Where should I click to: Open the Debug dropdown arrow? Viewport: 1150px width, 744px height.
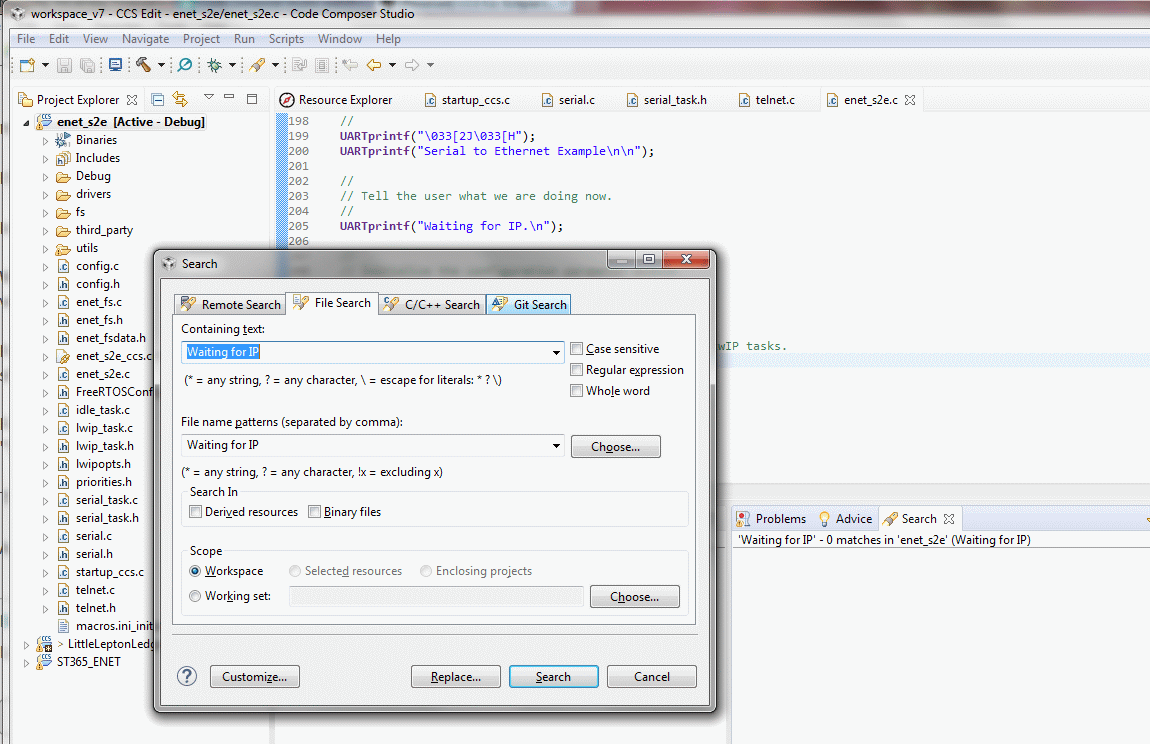(232, 65)
